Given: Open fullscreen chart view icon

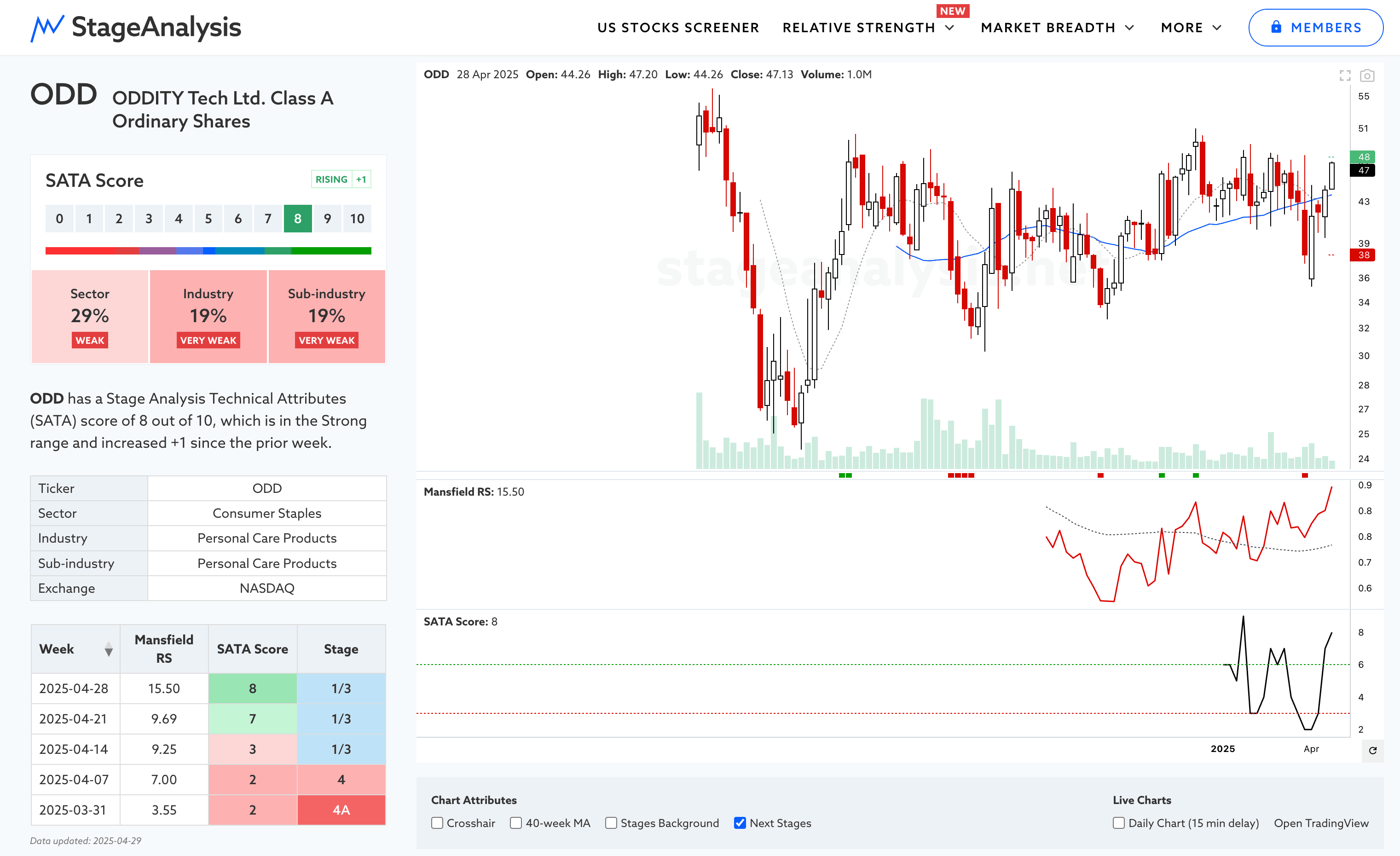Looking at the screenshot, I should tap(1345, 75).
